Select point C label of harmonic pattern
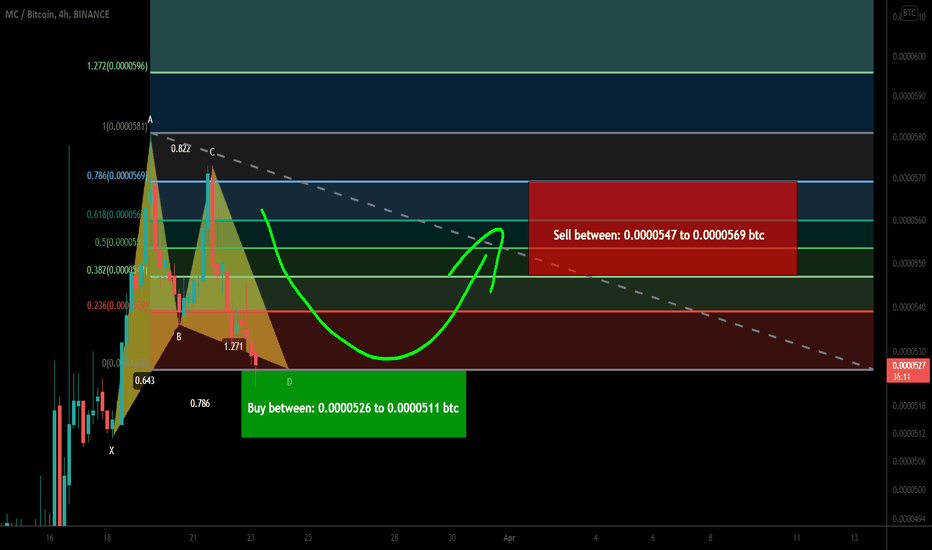 click(x=212, y=152)
